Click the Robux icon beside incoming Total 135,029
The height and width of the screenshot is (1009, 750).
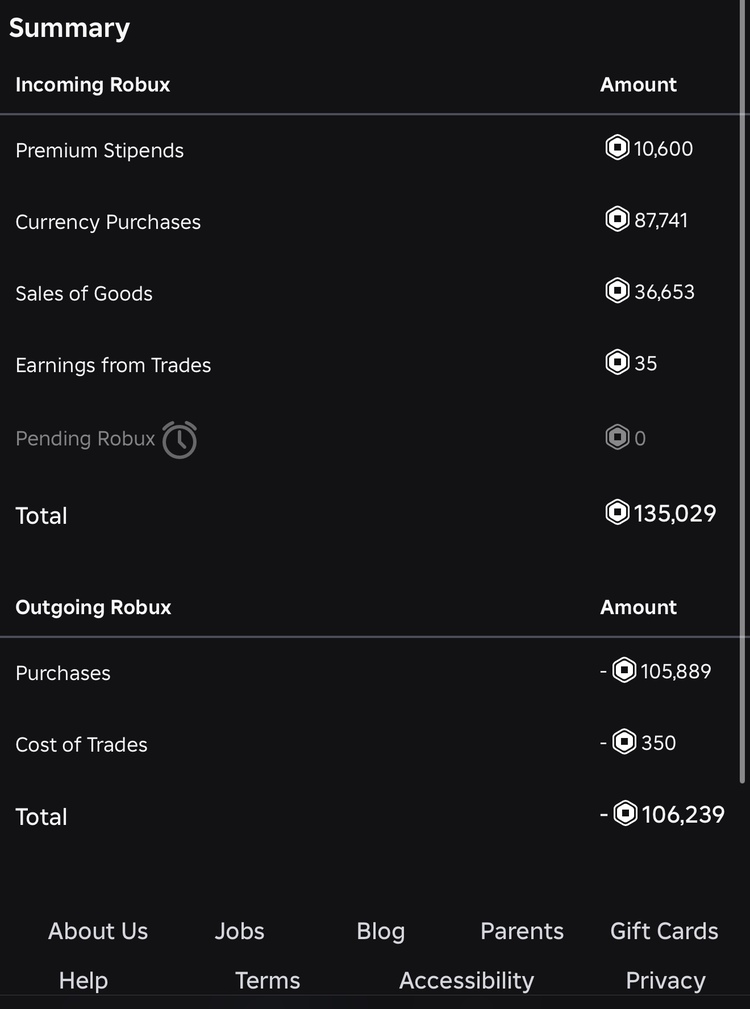(x=617, y=513)
